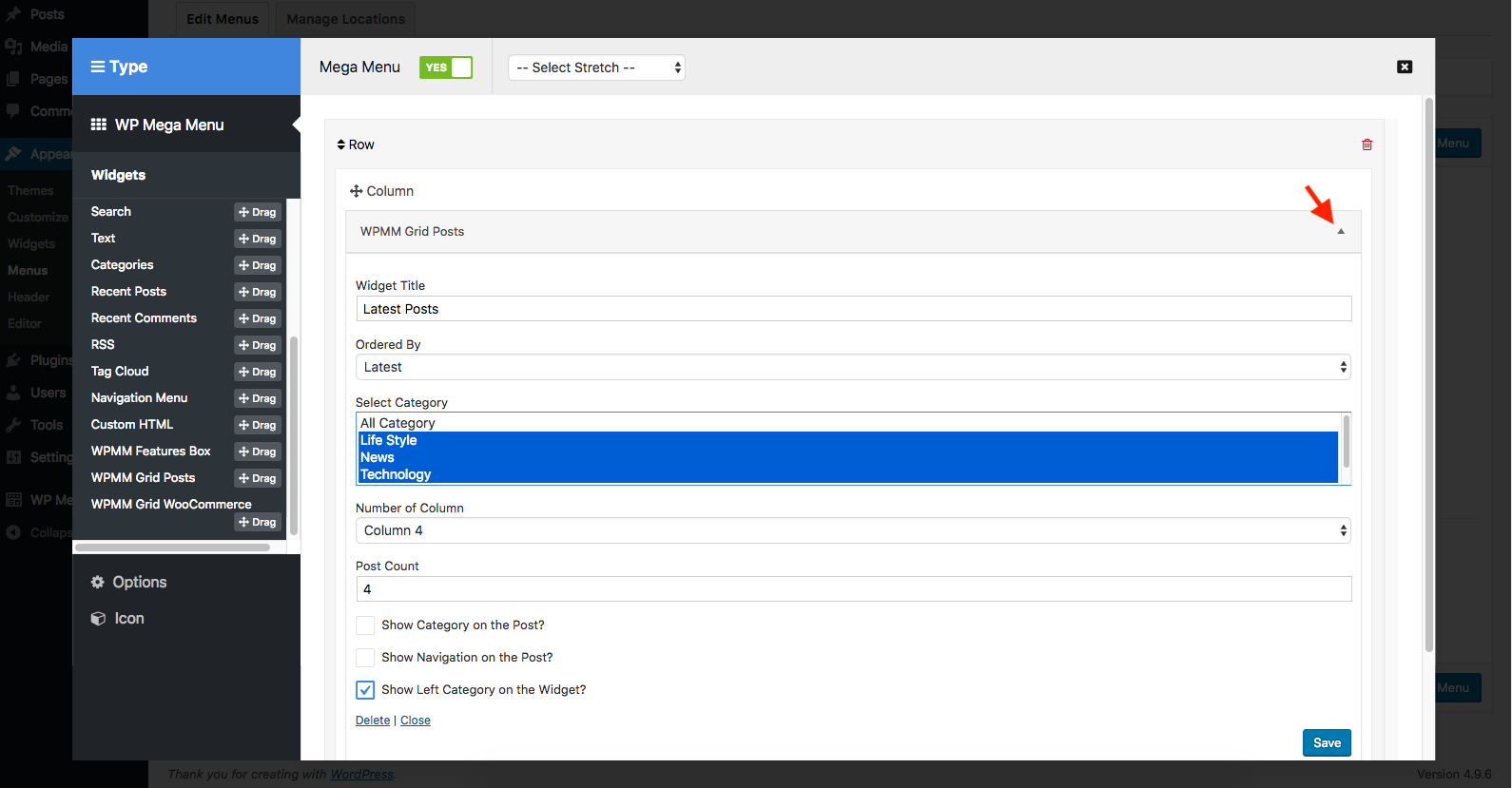The image size is (1512, 788).
Task: Enable Show Category on the Post
Action: point(365,625)
